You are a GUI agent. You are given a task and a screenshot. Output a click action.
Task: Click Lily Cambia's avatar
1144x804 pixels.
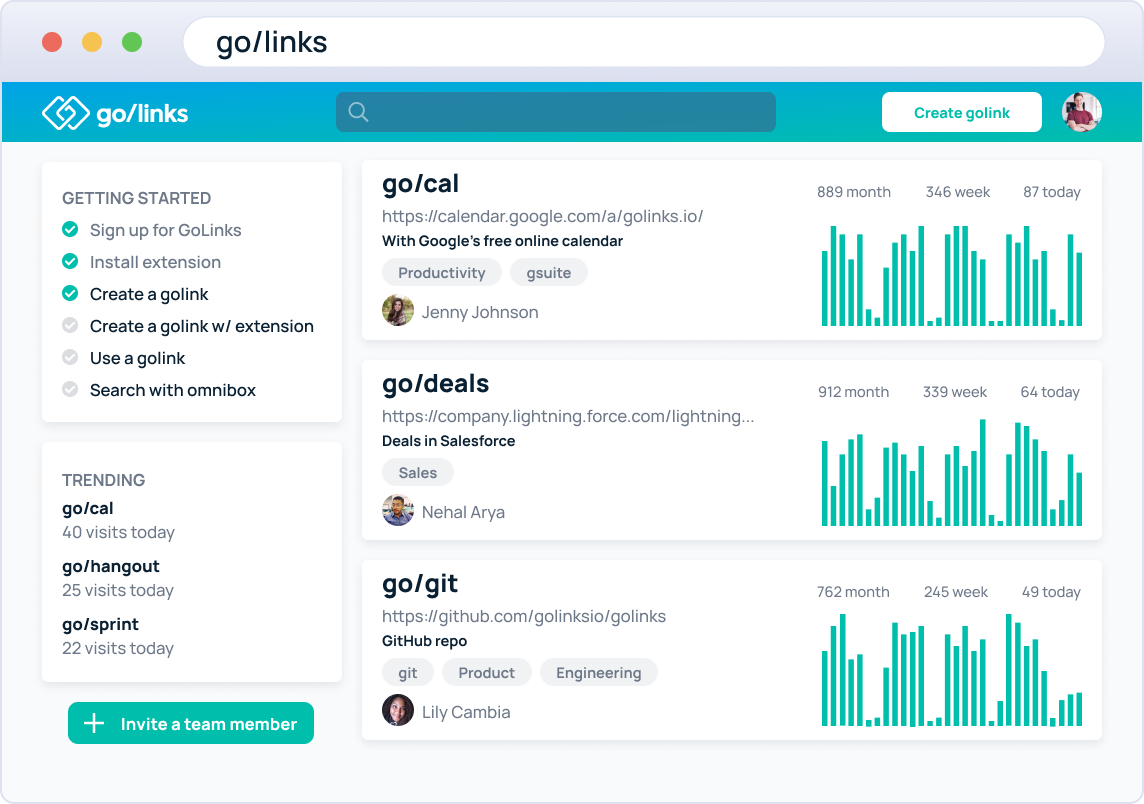[398, 711]
